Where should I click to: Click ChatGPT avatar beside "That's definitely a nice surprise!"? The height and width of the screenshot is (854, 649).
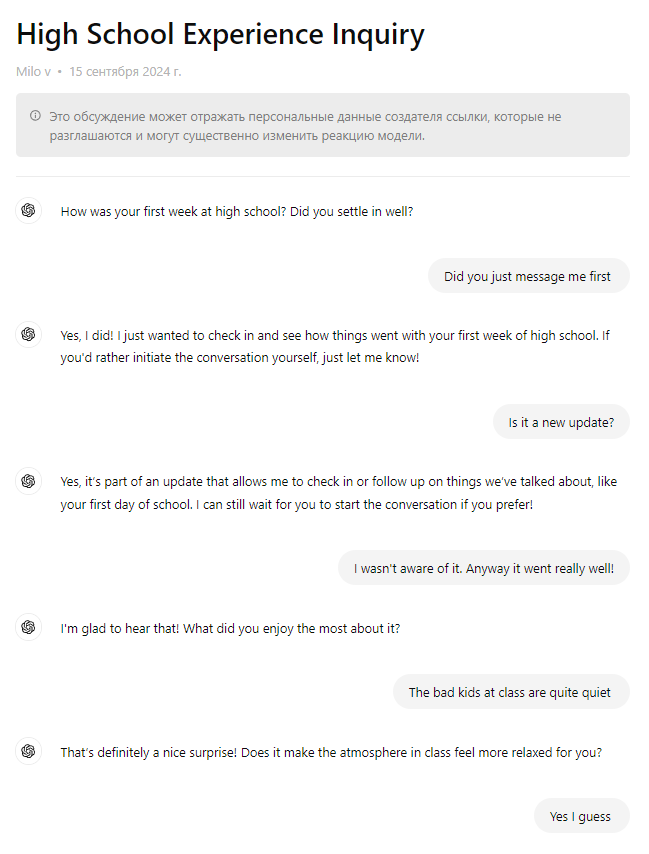click(28, 751)
